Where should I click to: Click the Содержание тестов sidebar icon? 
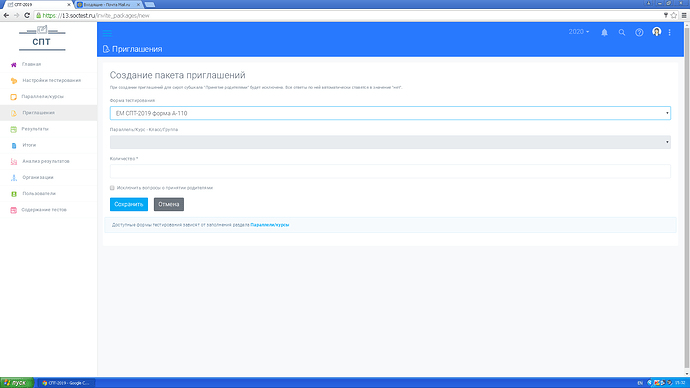point(14,210)
